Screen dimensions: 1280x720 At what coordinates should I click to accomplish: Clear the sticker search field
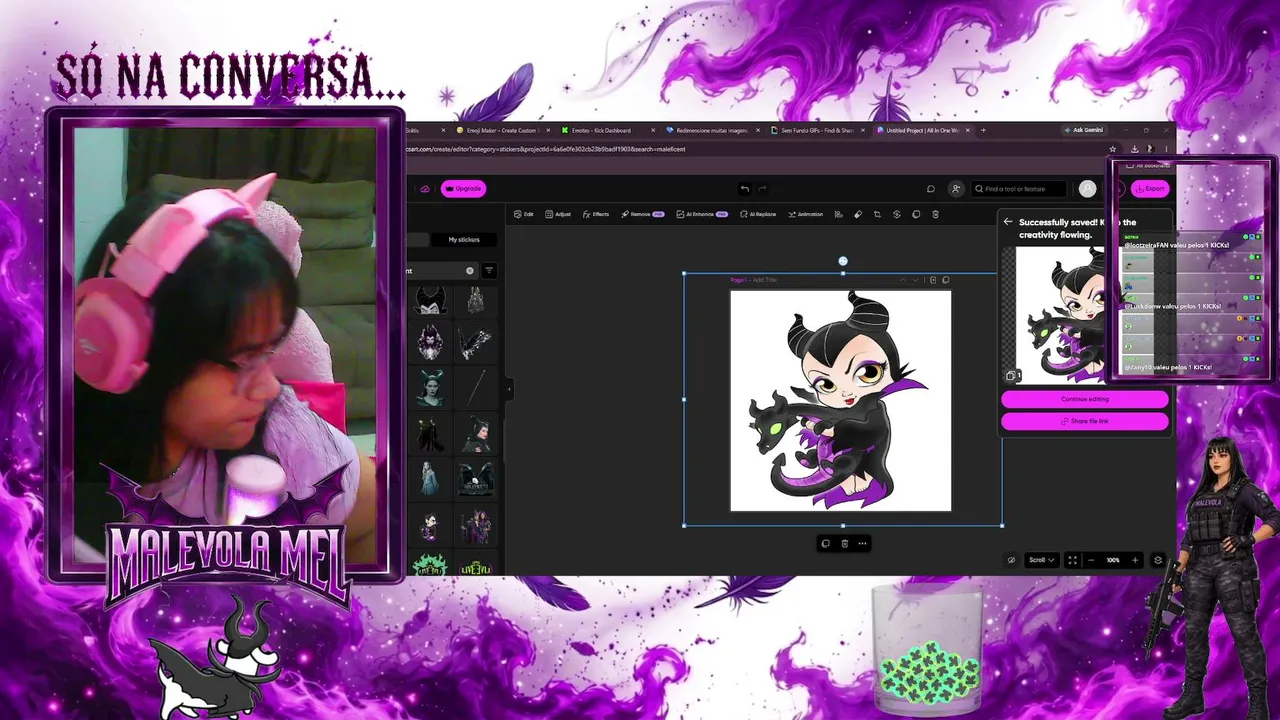[x=470, y=270]
